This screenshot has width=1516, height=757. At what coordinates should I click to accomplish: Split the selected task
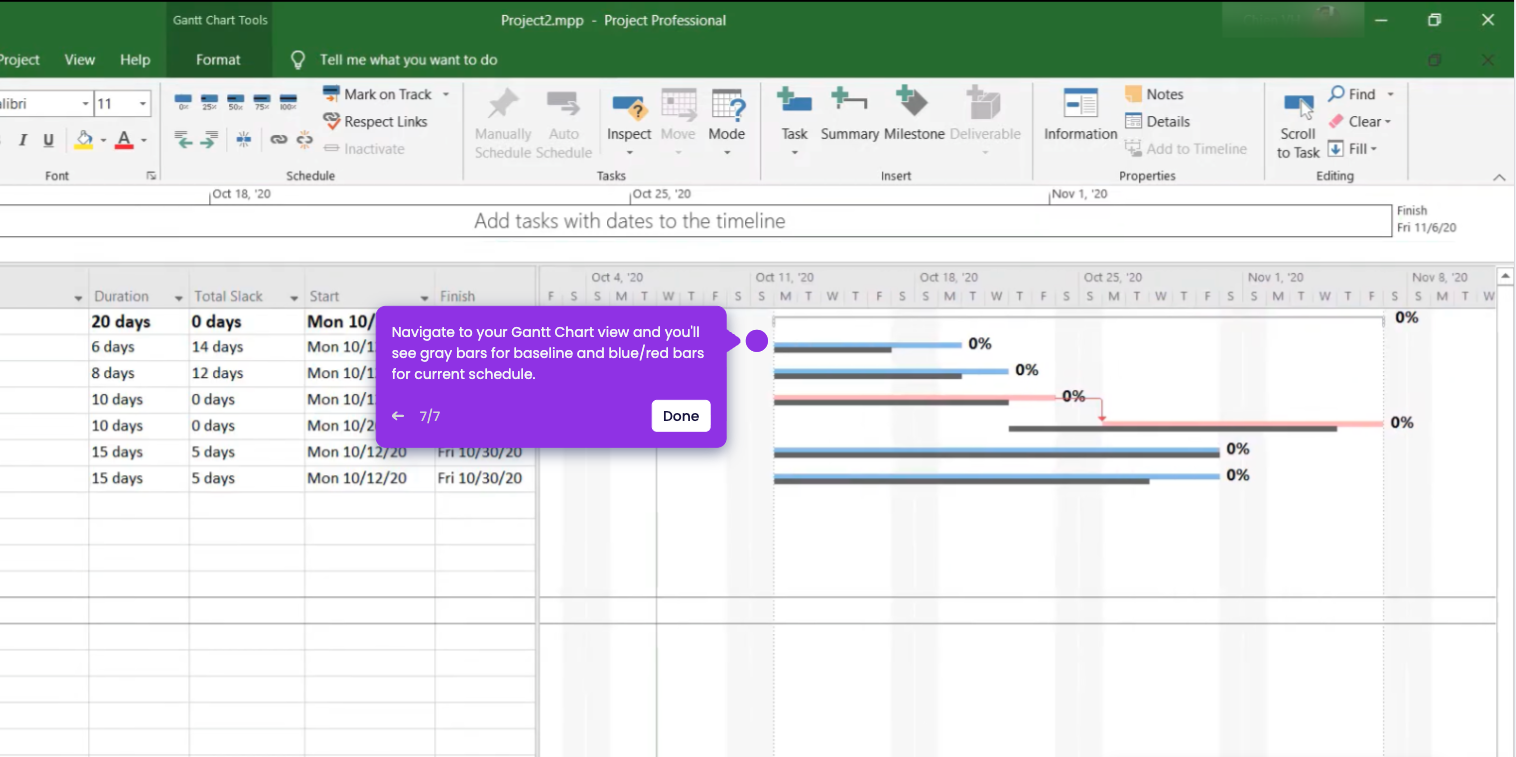tap(243, 140)
